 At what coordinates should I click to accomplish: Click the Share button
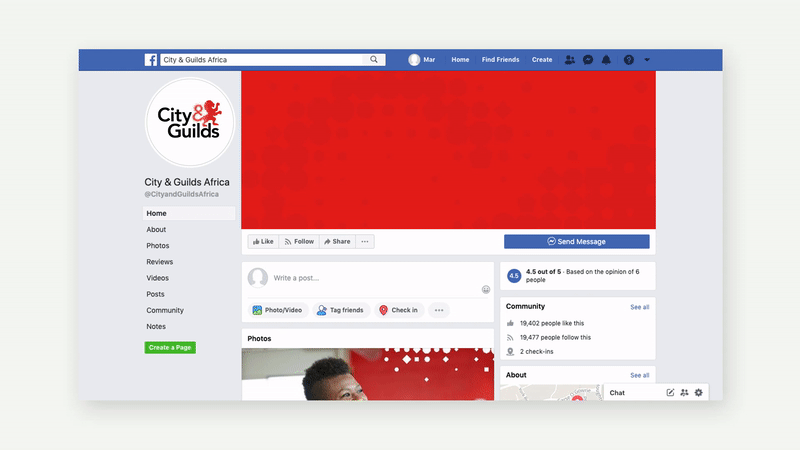pyautogui.click(x=337, y=241)
